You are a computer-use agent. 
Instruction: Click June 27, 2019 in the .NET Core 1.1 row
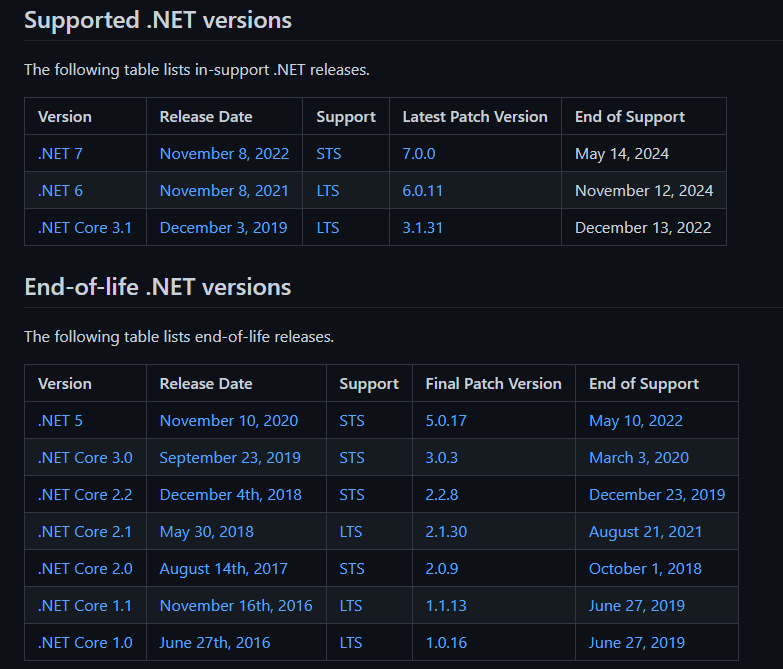tap(637, 606)
